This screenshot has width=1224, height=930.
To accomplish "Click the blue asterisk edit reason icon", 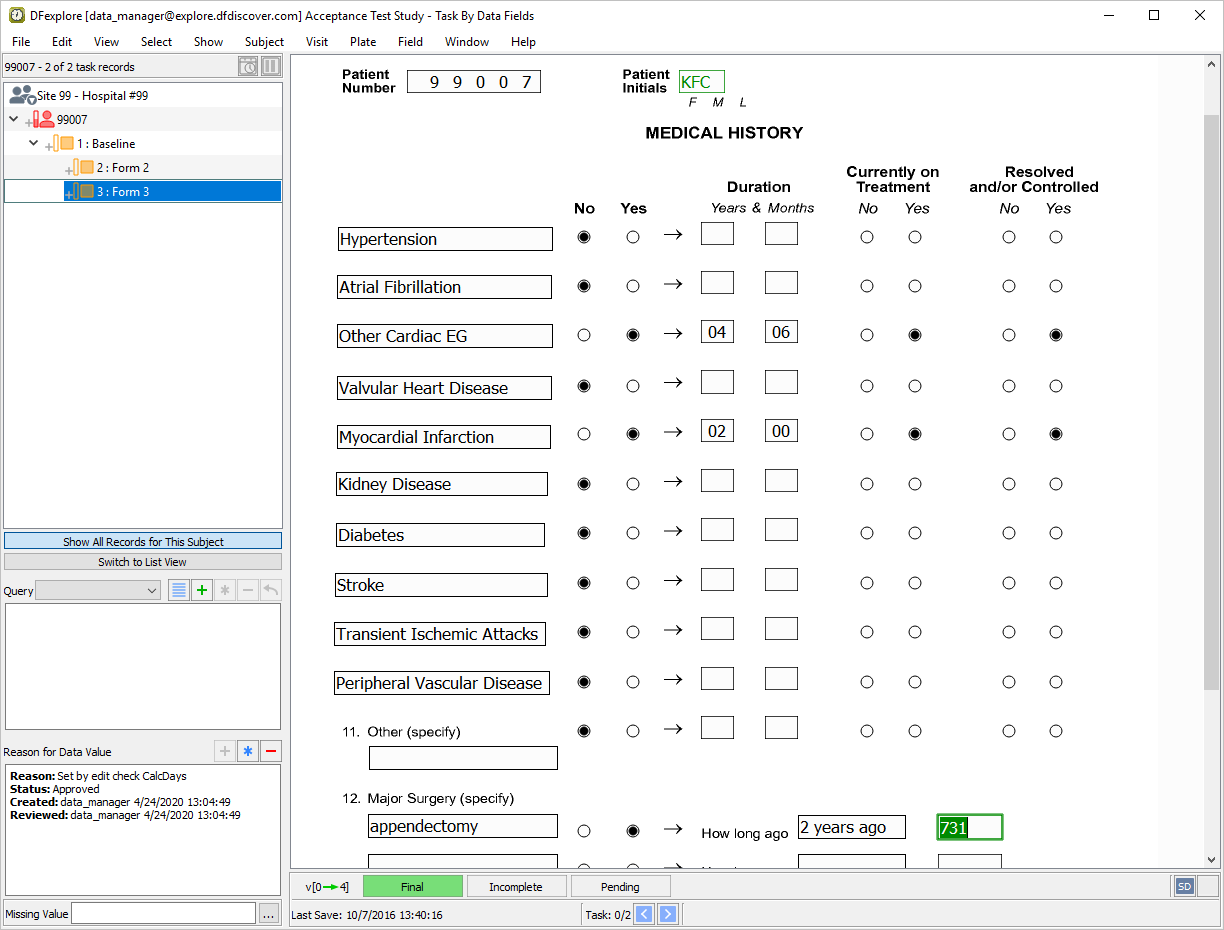I will coord(248,751).
